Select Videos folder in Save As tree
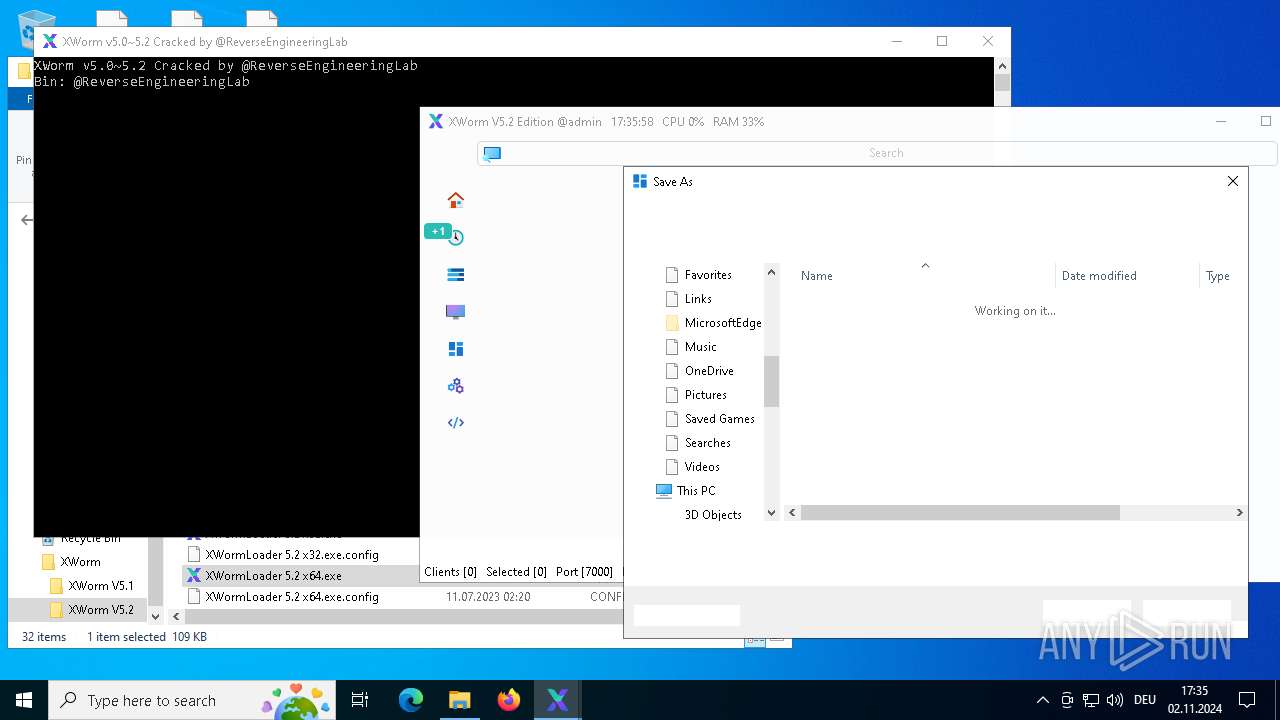The width and height of the screenshot is (1280, 720). [702, 467]
